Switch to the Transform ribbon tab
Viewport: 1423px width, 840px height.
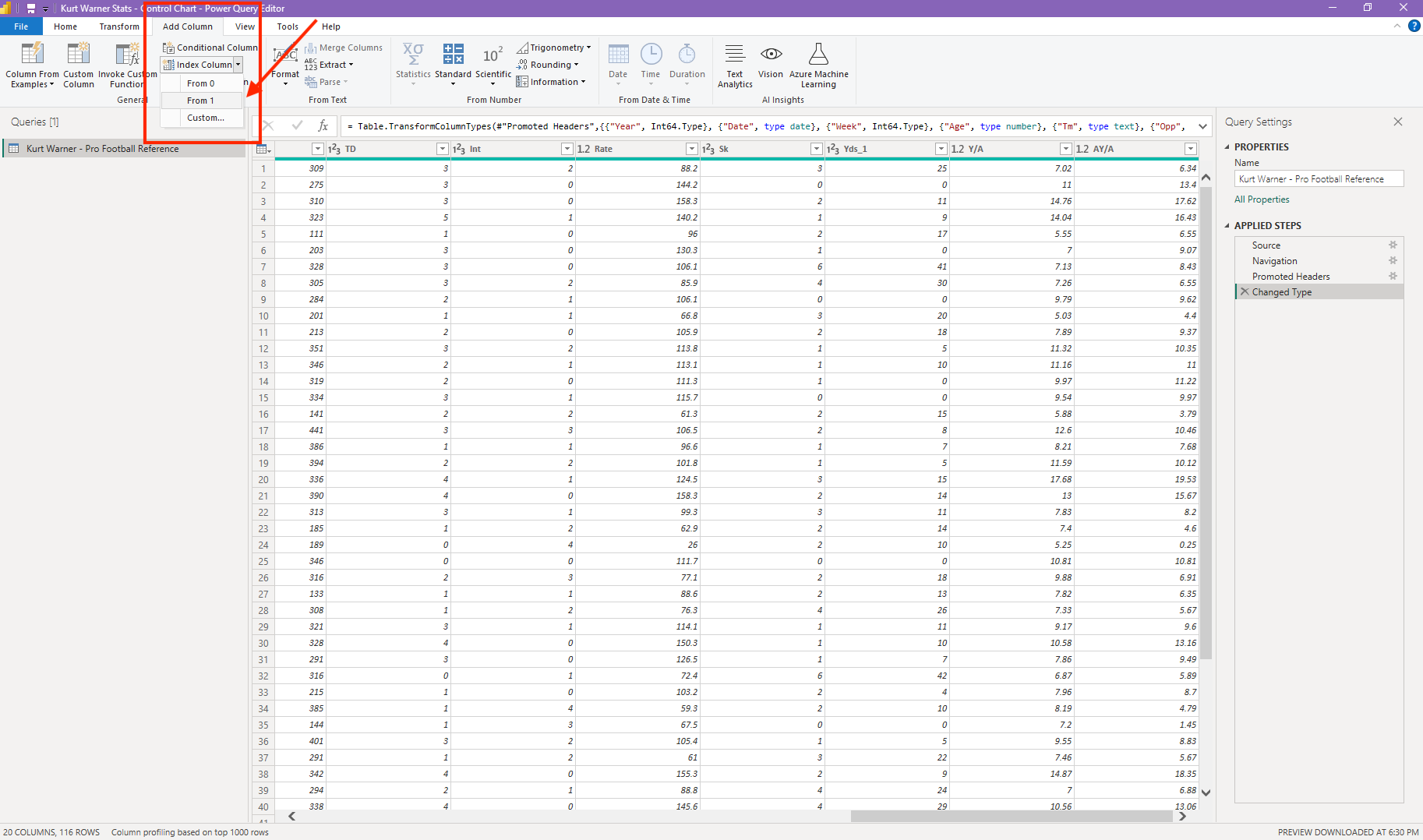click(x=119, y=26)
